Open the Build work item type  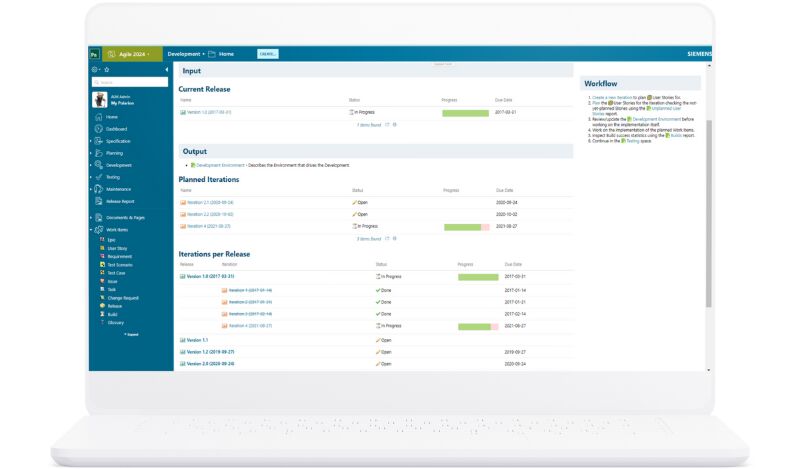click(x=112, y=314)
